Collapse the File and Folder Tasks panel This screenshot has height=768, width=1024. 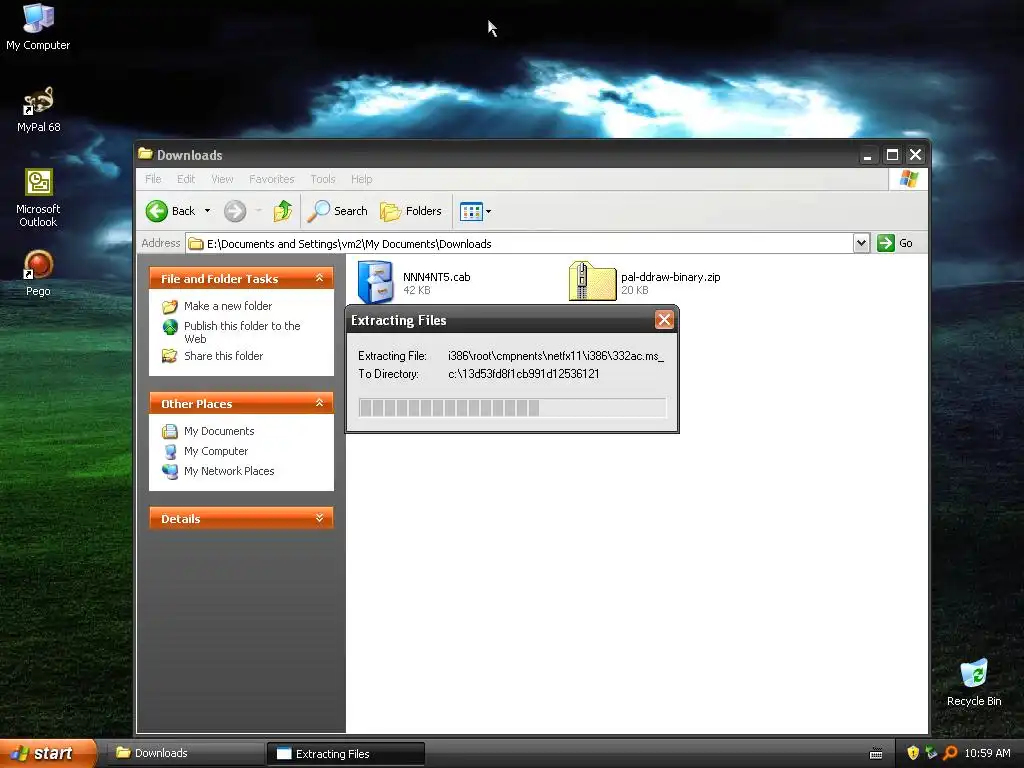coord(319,278)
